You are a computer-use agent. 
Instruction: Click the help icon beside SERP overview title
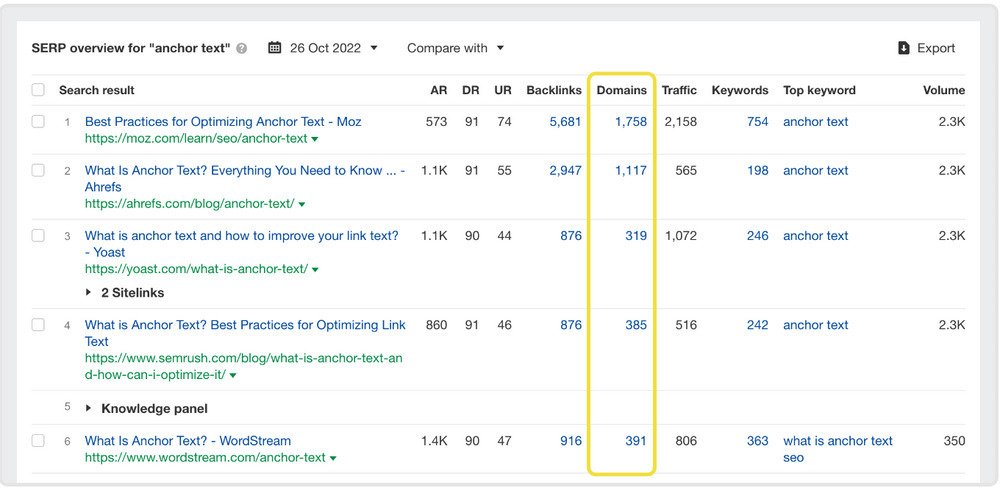[x=242, y=48]
